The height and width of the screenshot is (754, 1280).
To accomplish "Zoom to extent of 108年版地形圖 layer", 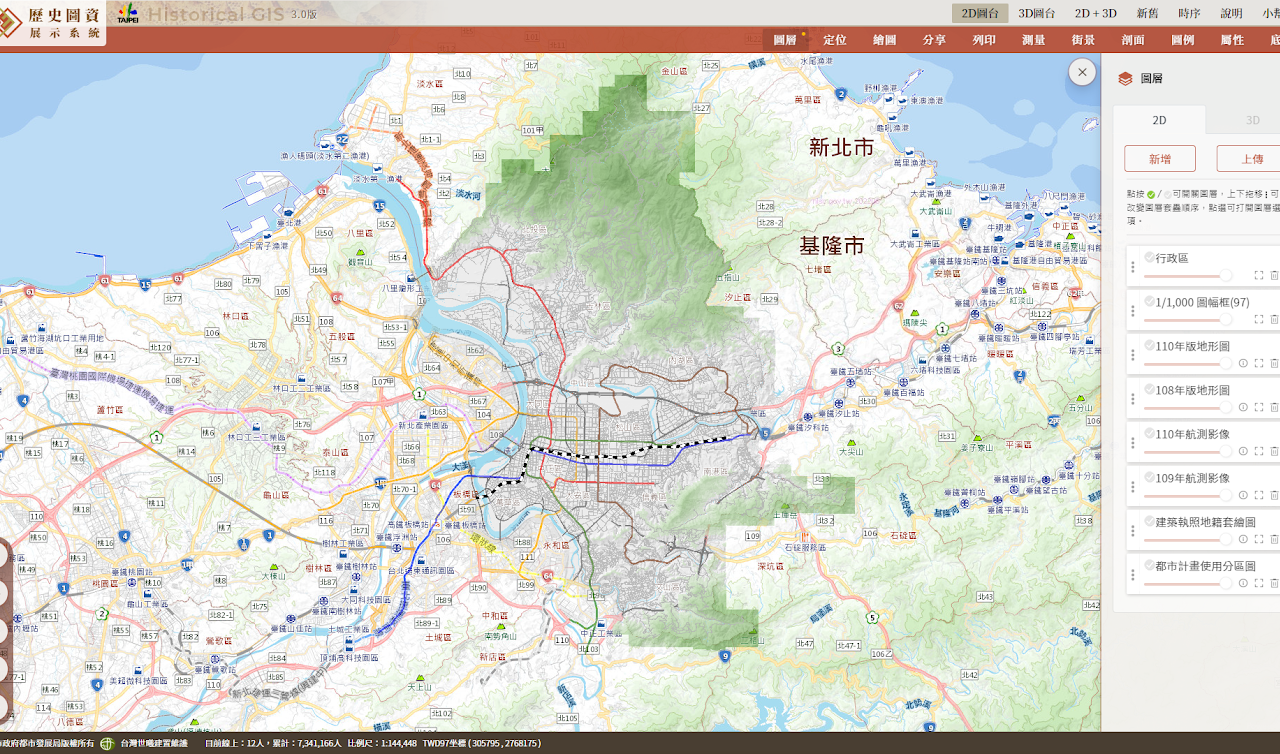I will coord(1259,407).
